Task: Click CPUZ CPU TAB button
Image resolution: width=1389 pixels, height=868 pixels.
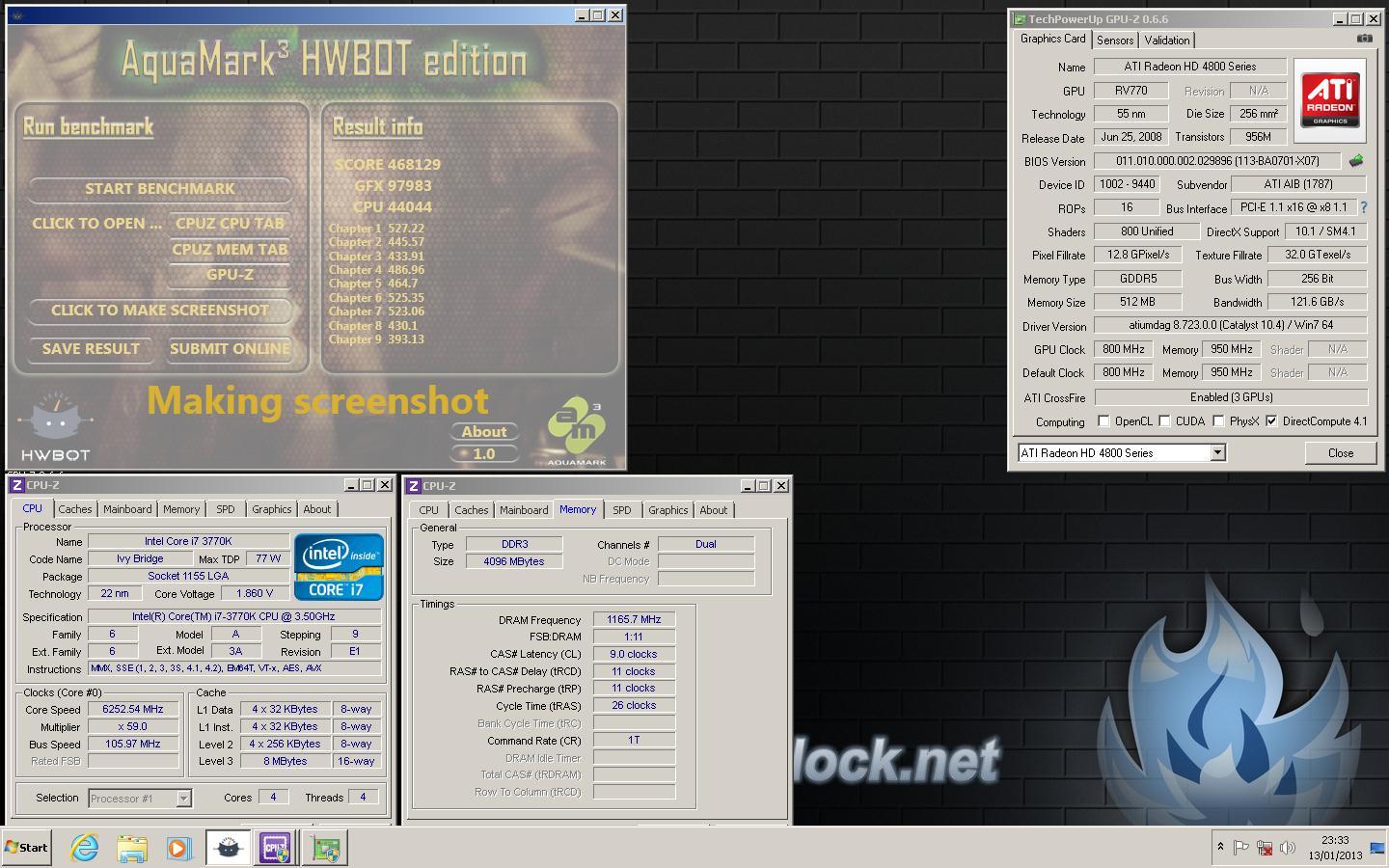Action: click(230, 223)
